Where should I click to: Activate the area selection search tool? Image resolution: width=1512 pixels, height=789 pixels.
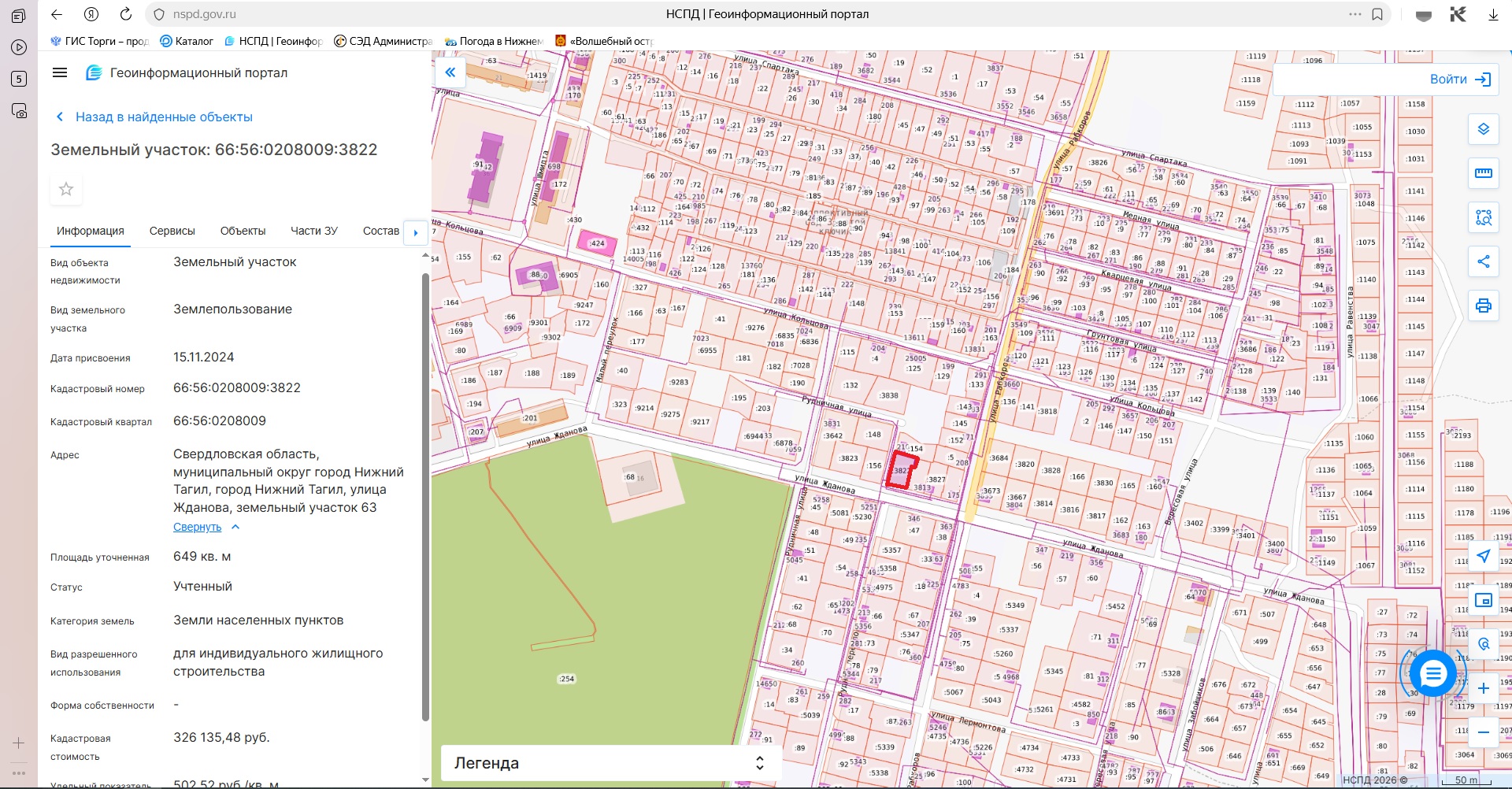(x=1483, y=217)
